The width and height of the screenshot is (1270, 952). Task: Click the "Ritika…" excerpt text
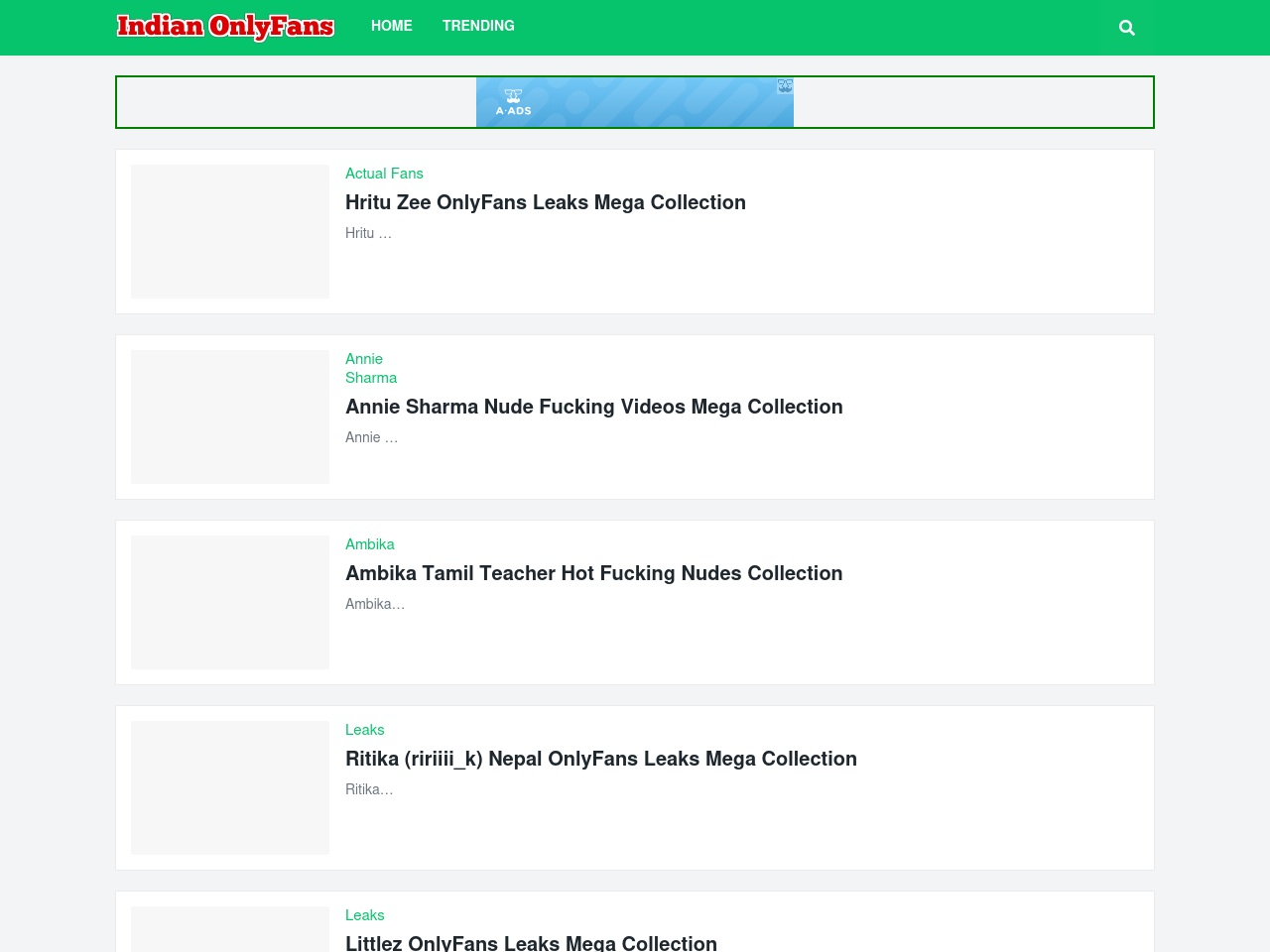click(x=369, y=789)
